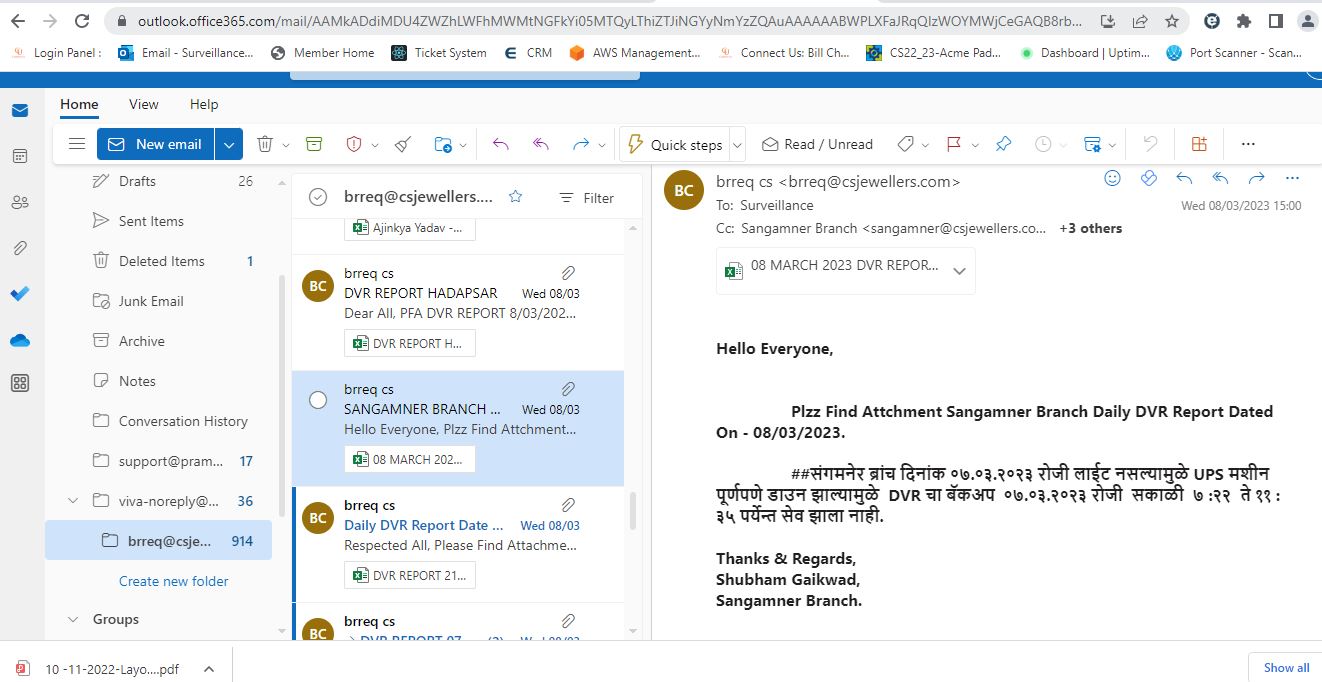Screen dimensions: 1322x682
Task: Click the Undo icon in toolbar
Action: click(x=1151, y=144)
